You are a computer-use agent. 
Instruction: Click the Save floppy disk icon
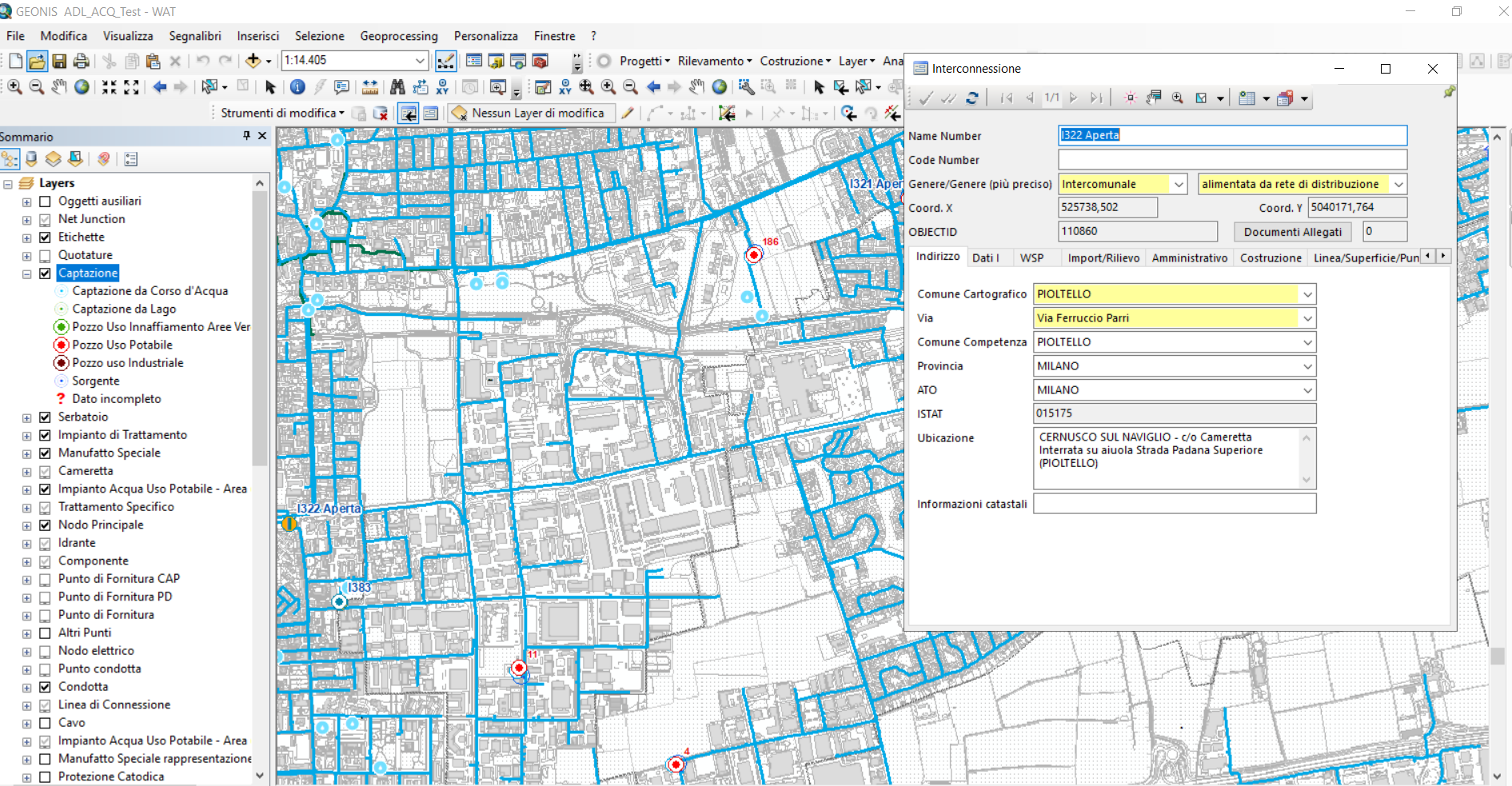[59, 61]
